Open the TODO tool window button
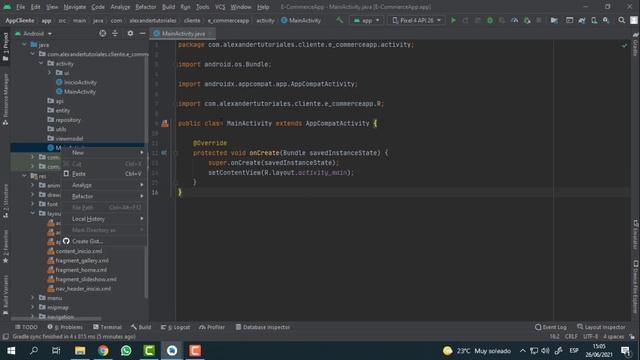 pyautogui.click(x=26, y=327)
